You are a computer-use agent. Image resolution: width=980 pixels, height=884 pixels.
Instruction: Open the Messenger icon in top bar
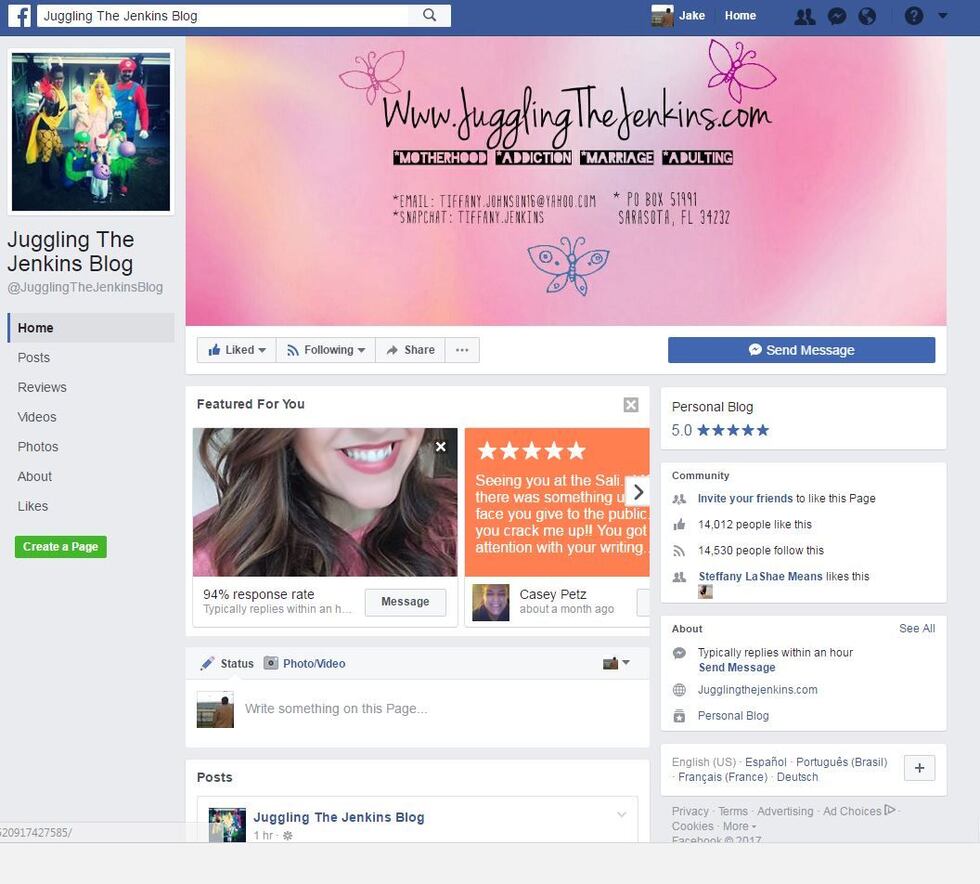pos(838,16)
